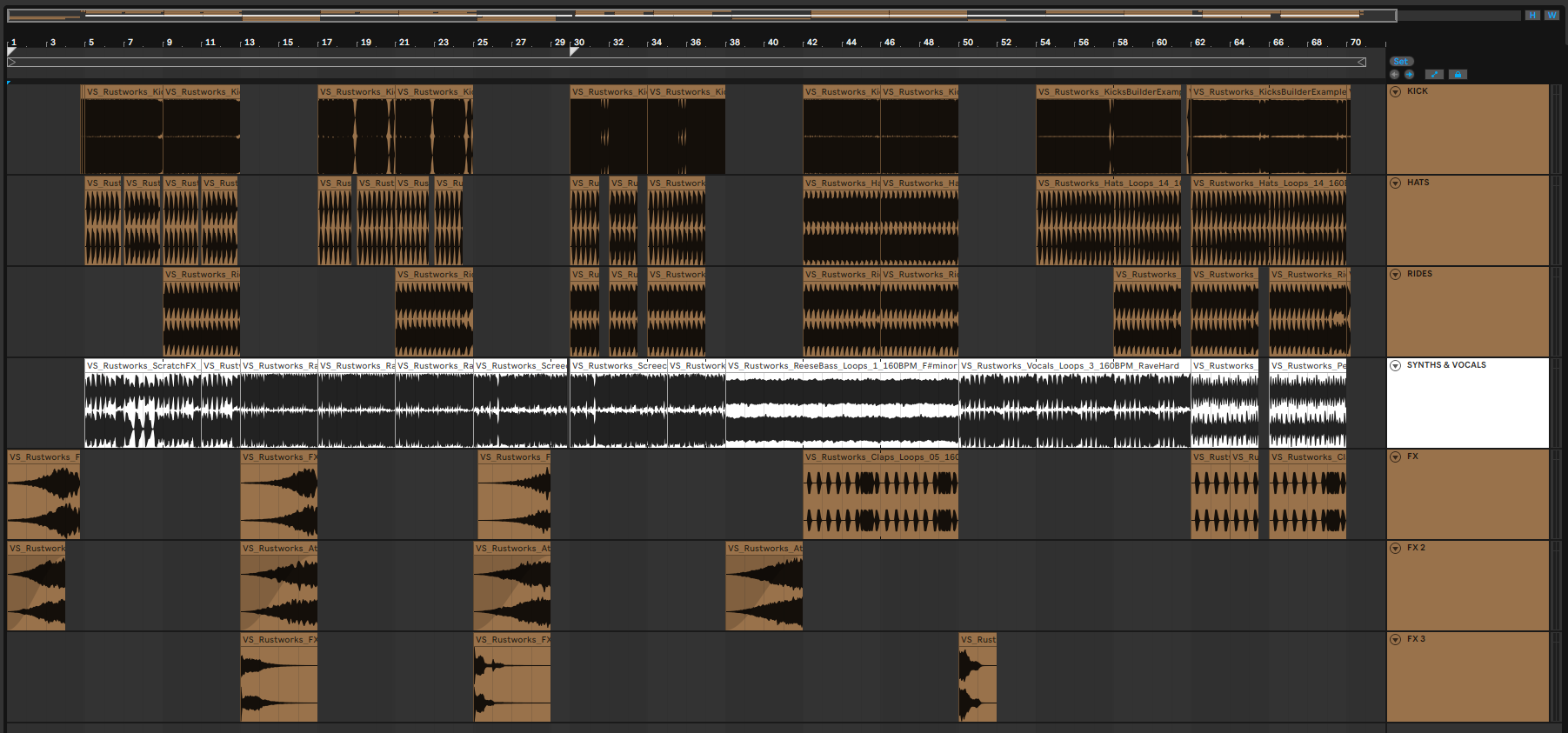
Task: Unfold the FX 3 track
Action: [x=1396, y=639]
